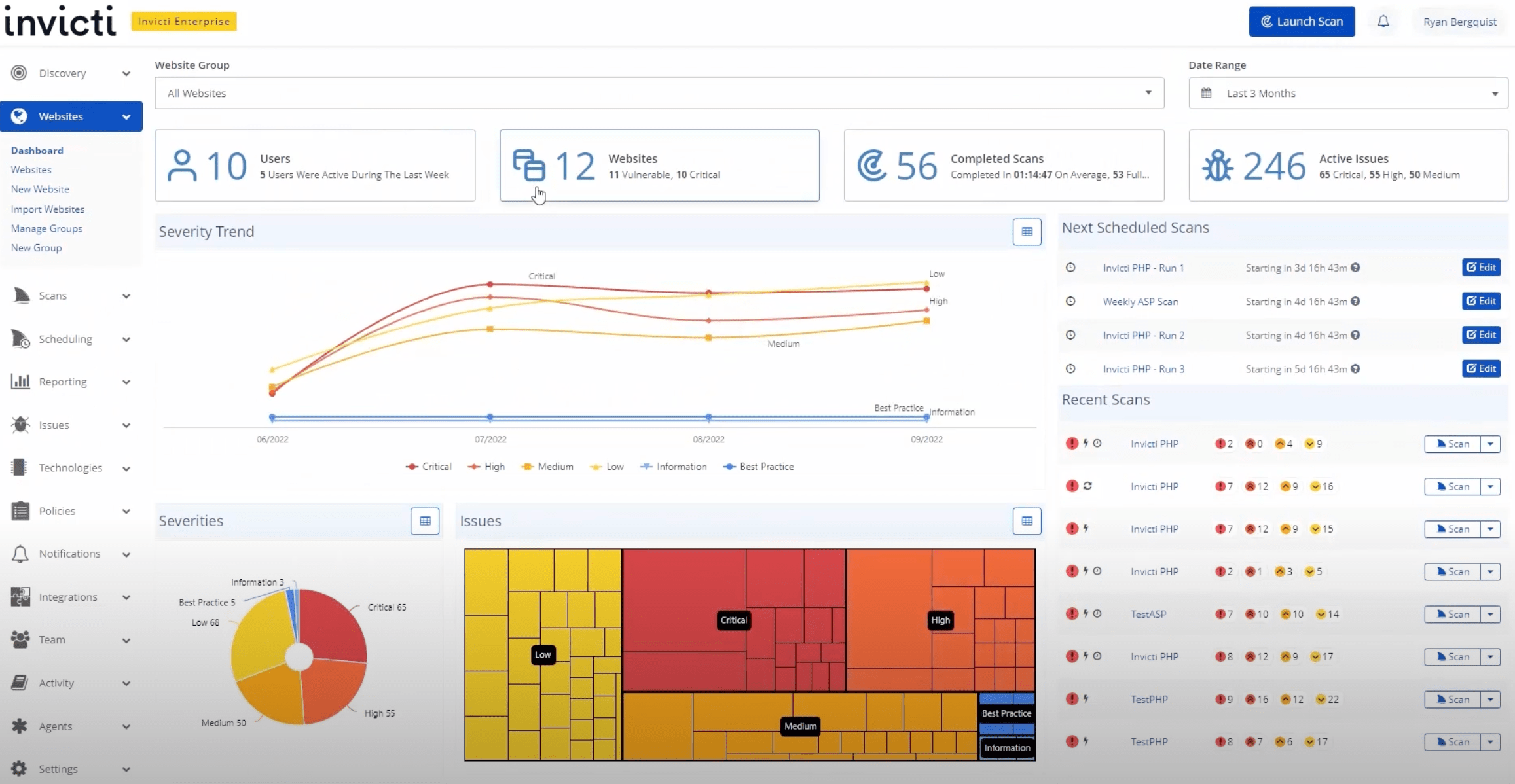This screenshot has width=1515, height=784.
Task: Open the Date Range Last 3 Months dropdown
Action: point(1349,93)
